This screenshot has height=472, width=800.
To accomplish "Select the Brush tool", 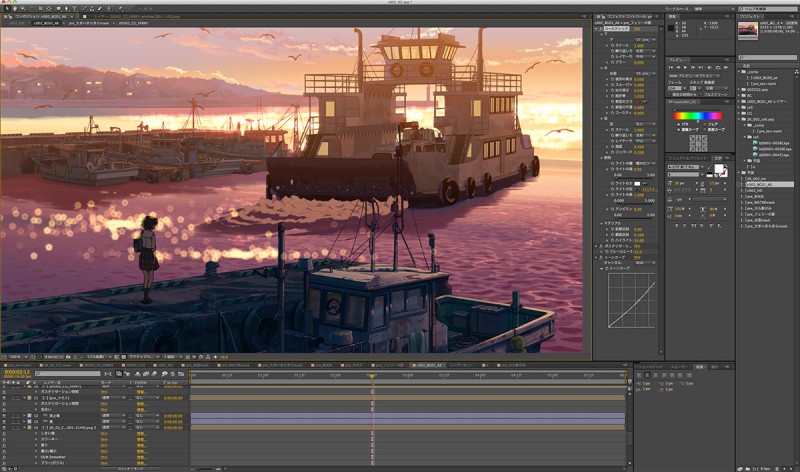I will click(x=85, y=9).
